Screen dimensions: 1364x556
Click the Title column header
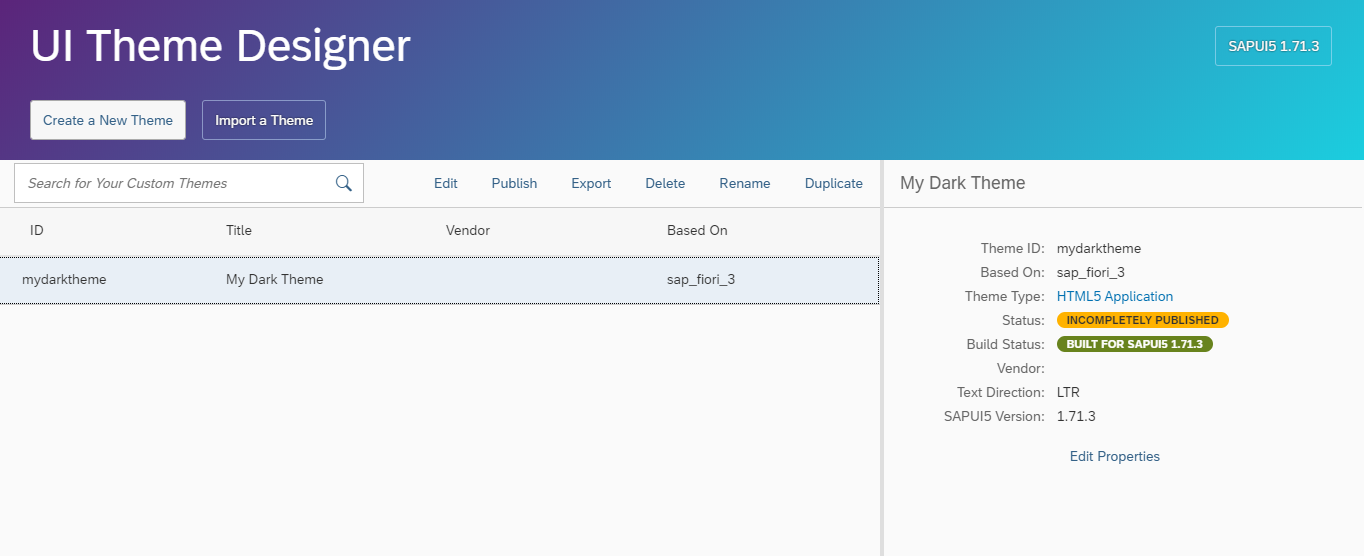[239, 230]
